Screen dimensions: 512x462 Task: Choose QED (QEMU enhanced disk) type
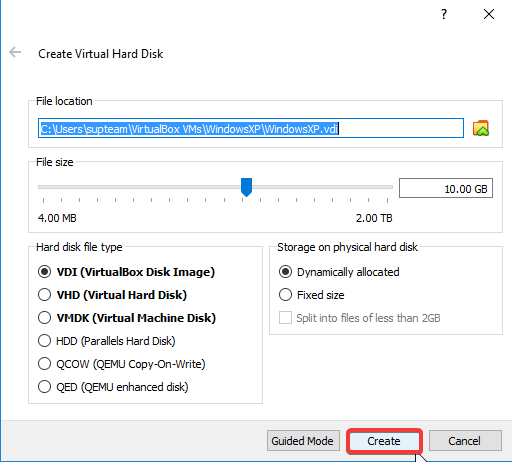tap(113, 387)
